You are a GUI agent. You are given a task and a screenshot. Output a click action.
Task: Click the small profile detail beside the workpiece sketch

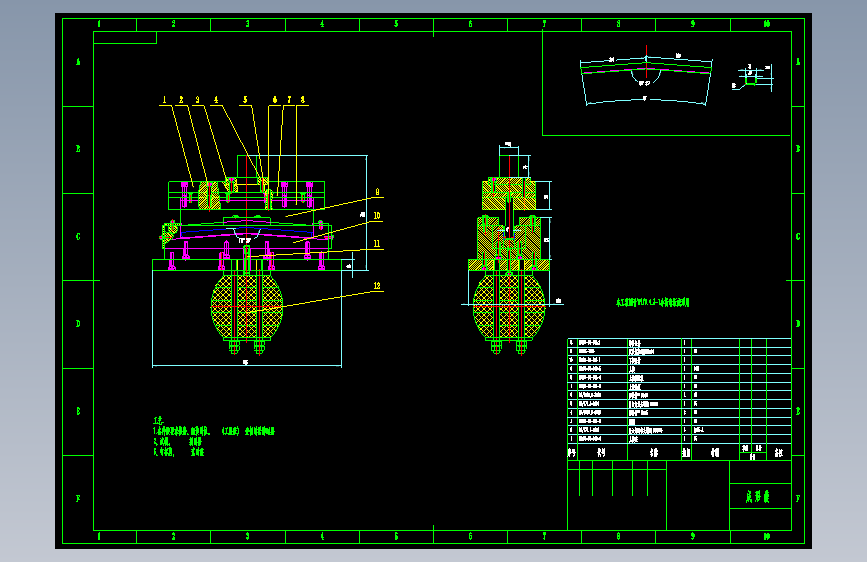pos(753,77)
